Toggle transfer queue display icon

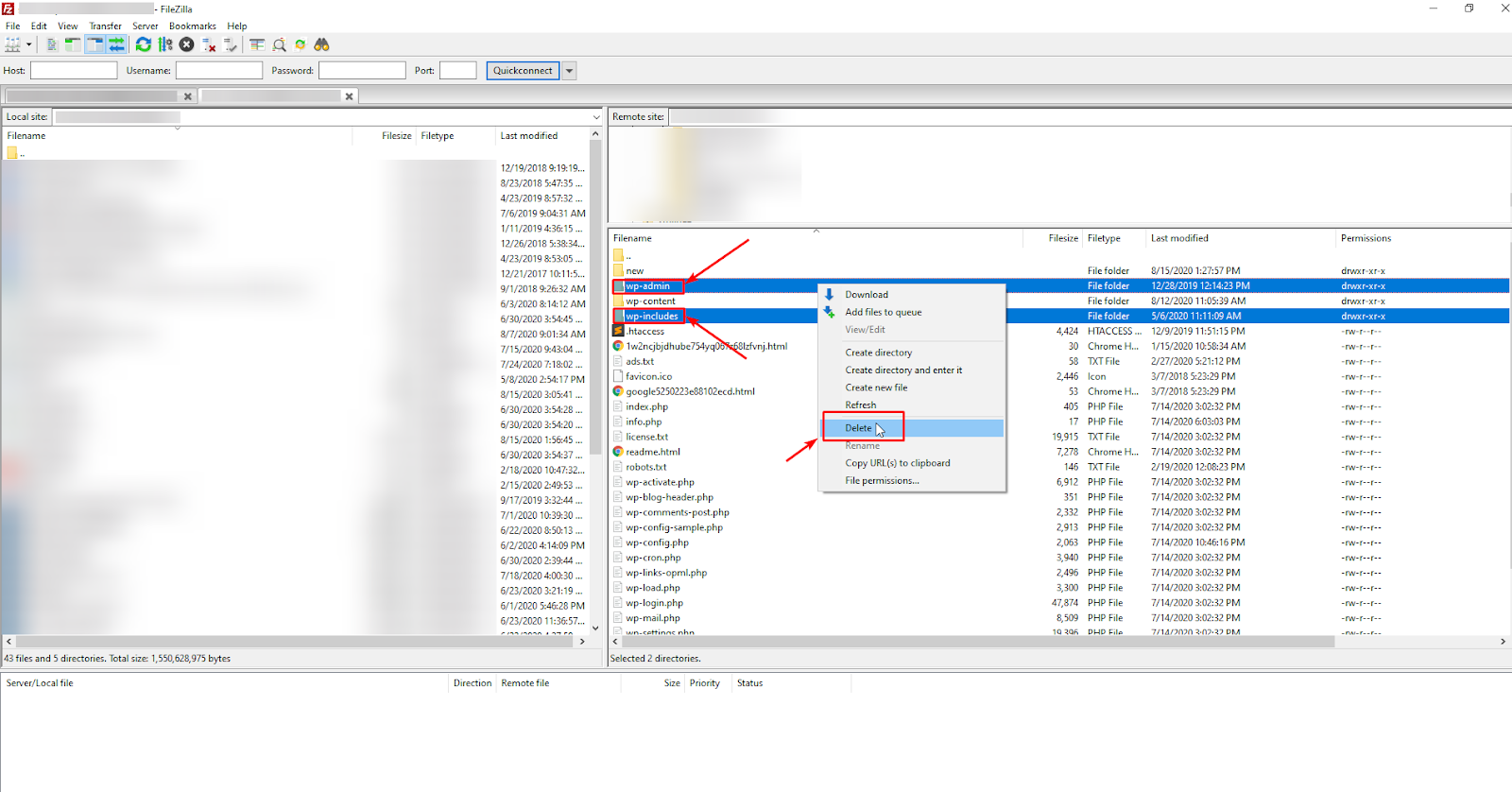coord(116,44)
